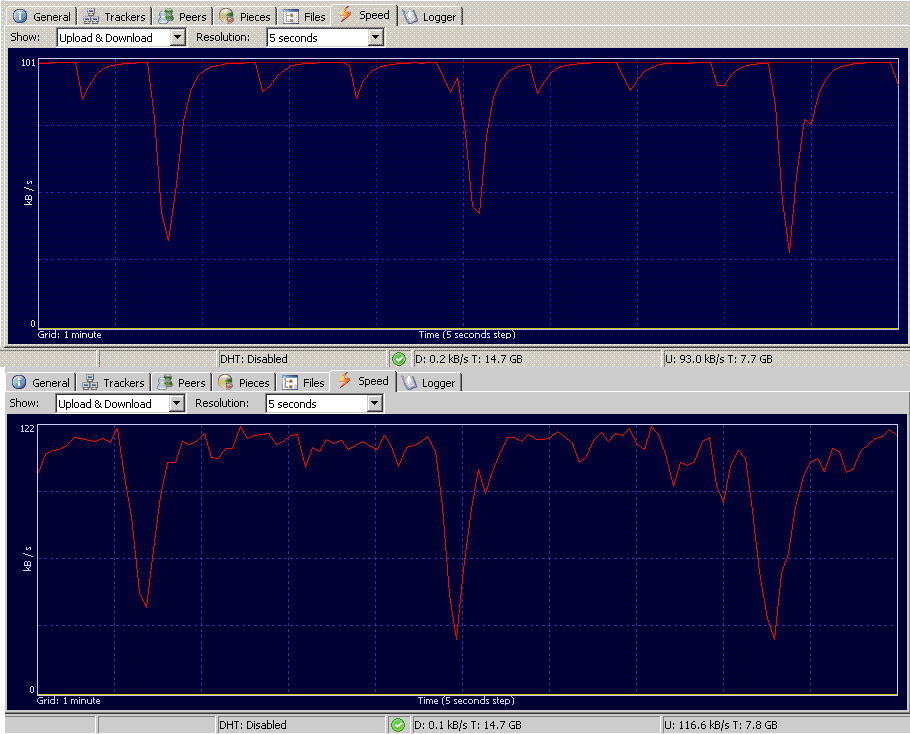
Task: Click the D: 0.2 kB/s download status field
Action: point(467,359)
